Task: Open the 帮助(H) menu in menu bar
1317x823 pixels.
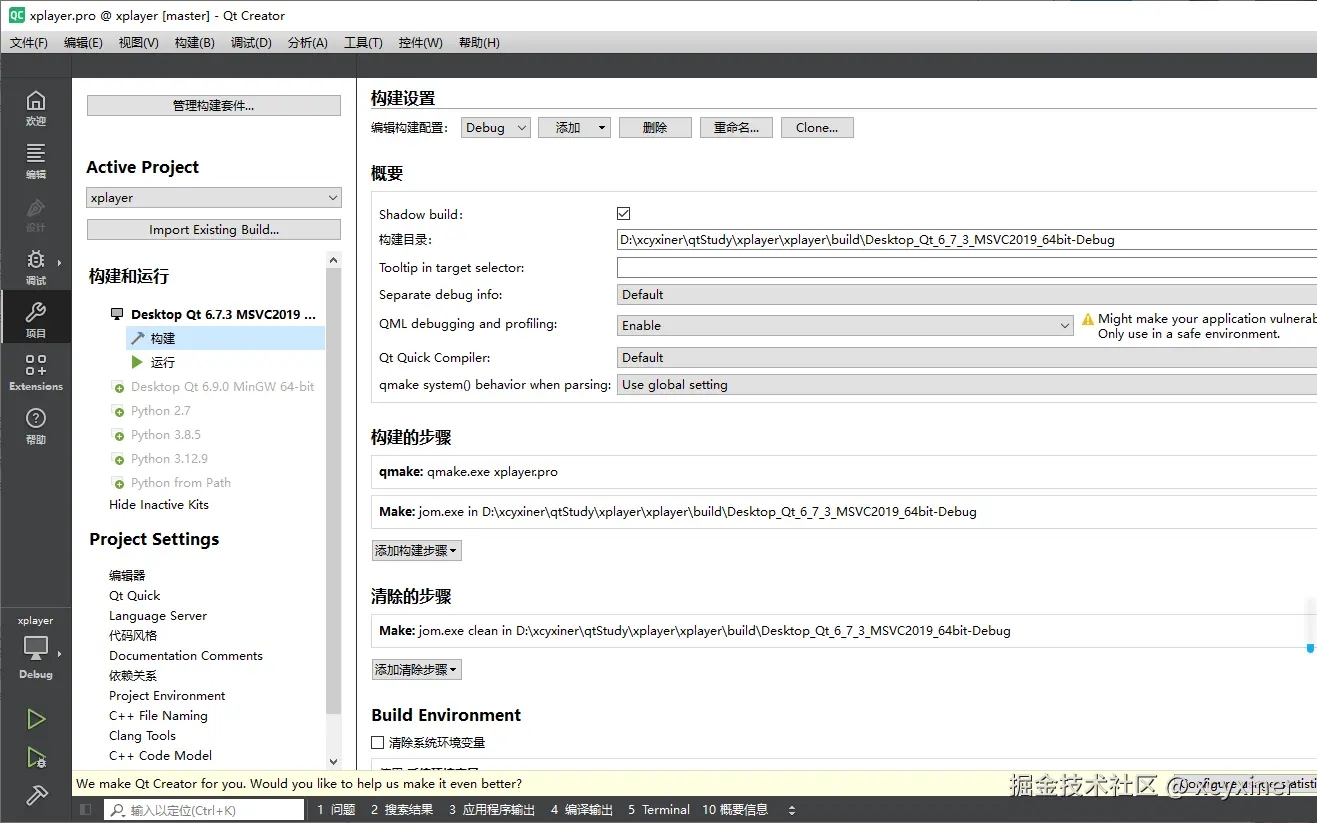Action: click(479, 43)
